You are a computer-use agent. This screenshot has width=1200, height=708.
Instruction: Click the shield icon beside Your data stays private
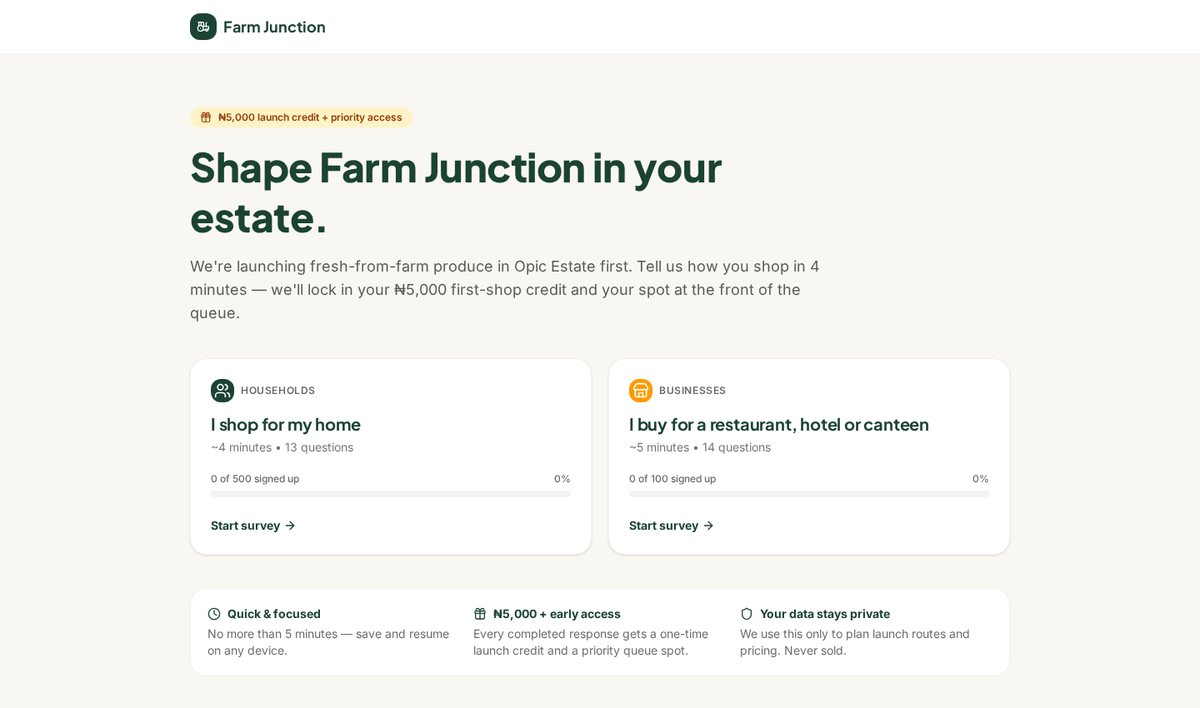click(746, 614)
